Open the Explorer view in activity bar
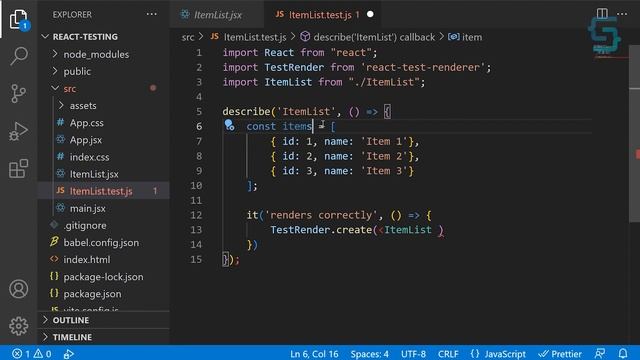The image size is (640, 360). tap(18, 19)
